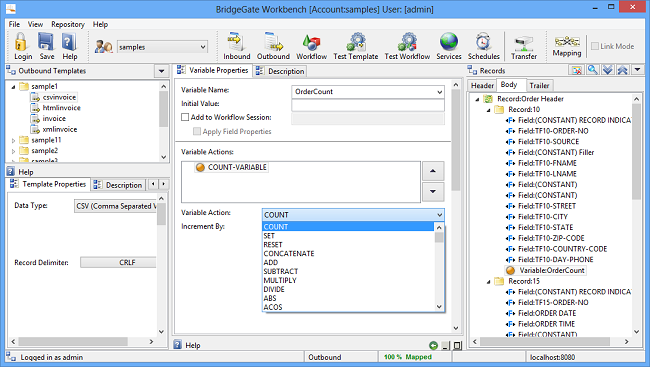Image resolution: width=650 pixels, height=367 pixels.
Task: Switch to the Header tab in Records
Action: click(482, 85)
